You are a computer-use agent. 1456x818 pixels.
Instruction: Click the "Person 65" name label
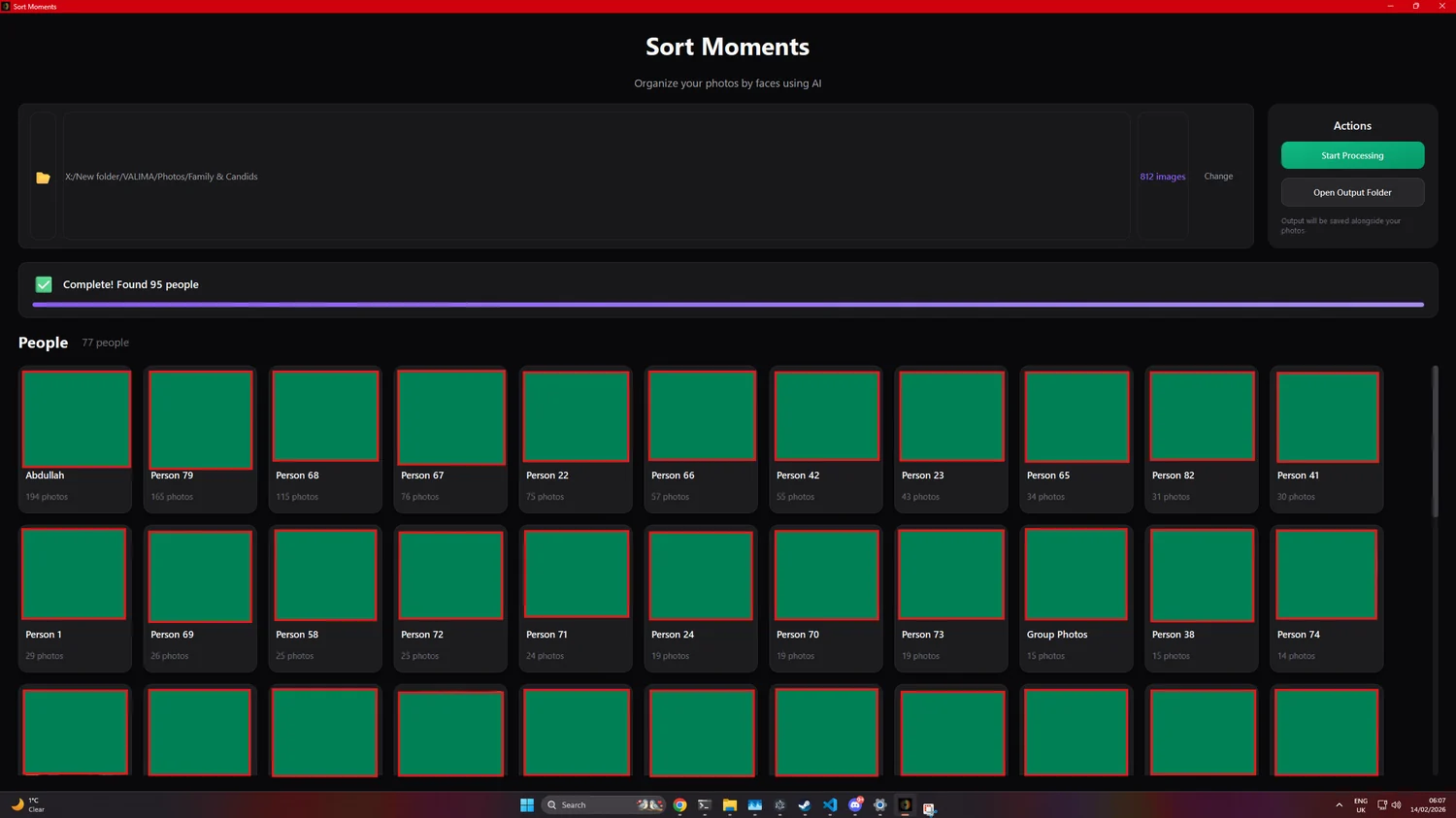coord(1048,475)
